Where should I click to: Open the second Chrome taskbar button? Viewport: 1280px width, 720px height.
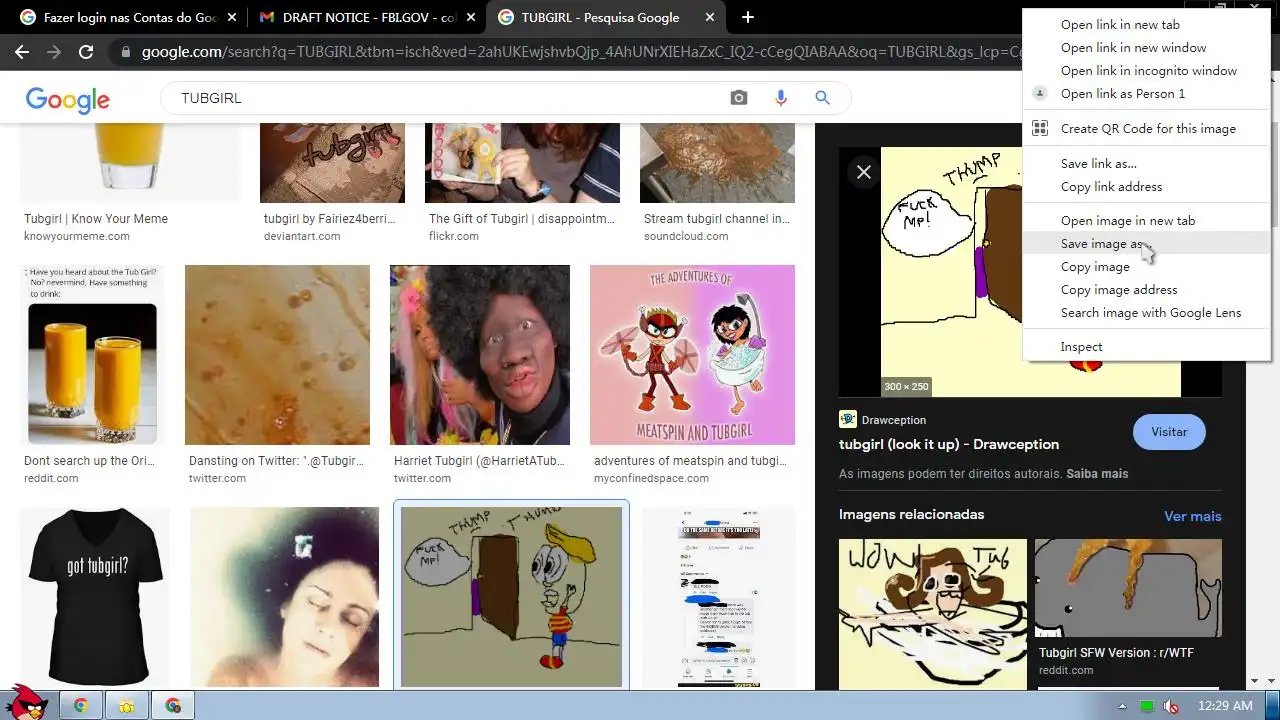point(174,705)
